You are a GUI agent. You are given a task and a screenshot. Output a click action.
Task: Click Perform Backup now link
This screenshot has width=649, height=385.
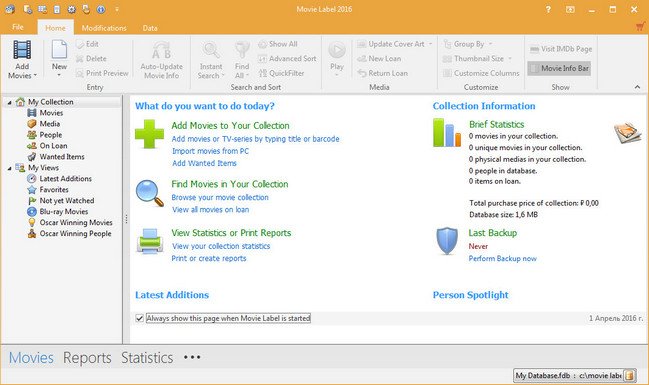point(502,258)
